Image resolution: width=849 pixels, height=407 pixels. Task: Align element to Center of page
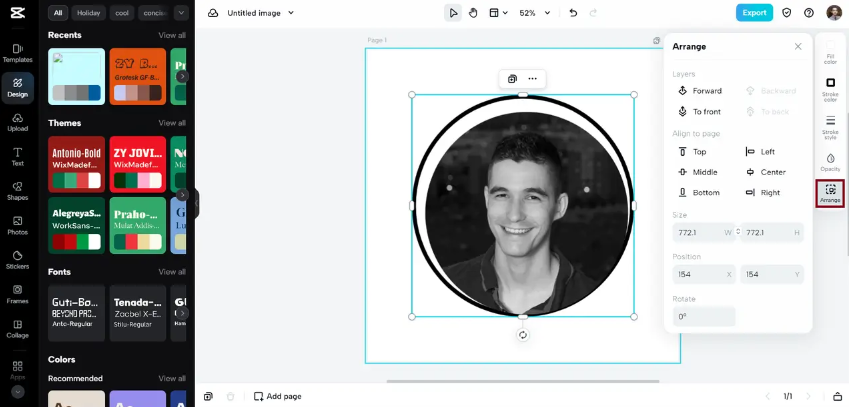(766, 172)
